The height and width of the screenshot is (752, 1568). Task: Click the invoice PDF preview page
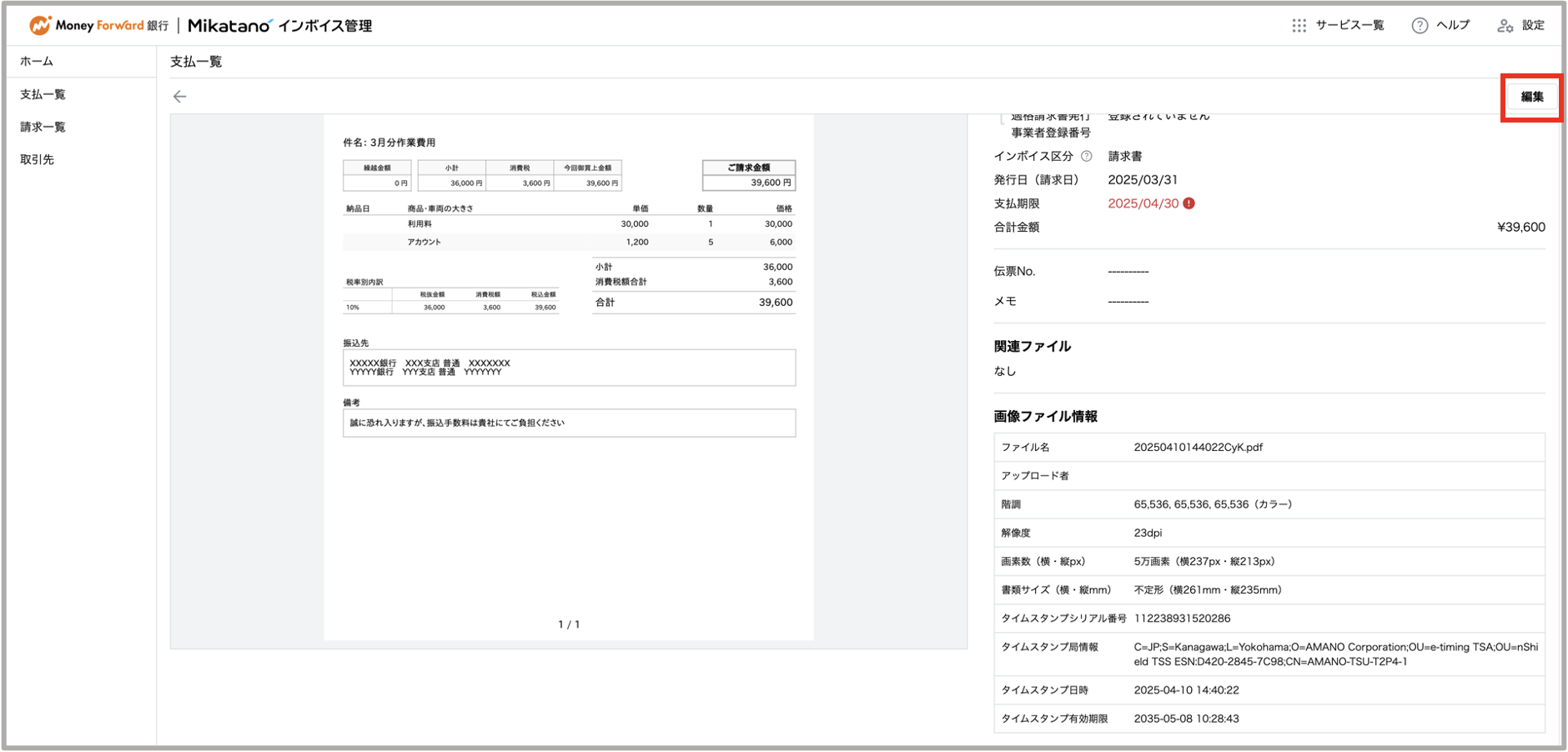(x=569, y=377)
